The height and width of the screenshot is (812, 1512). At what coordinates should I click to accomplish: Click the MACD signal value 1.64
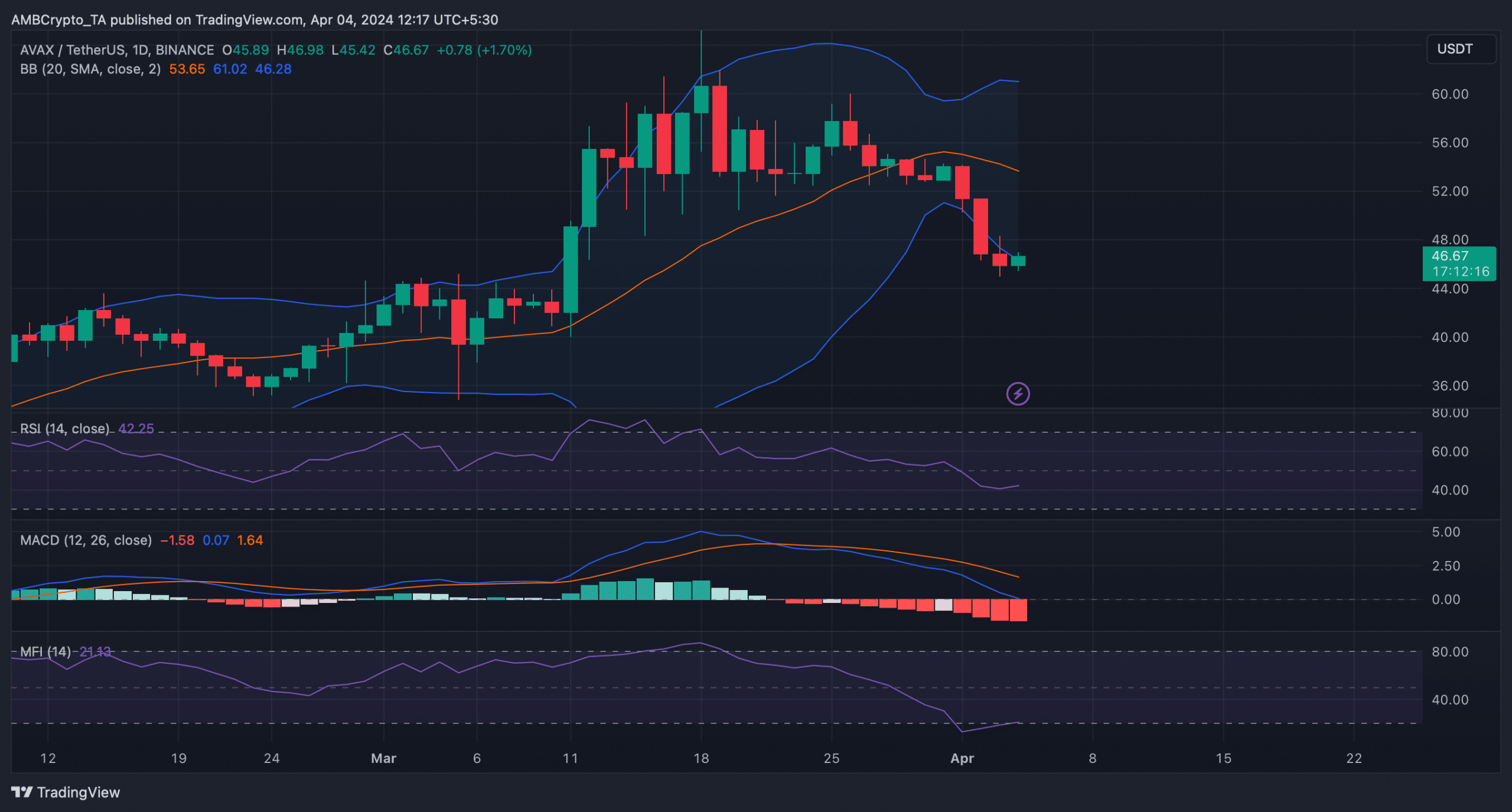point(250,540)
